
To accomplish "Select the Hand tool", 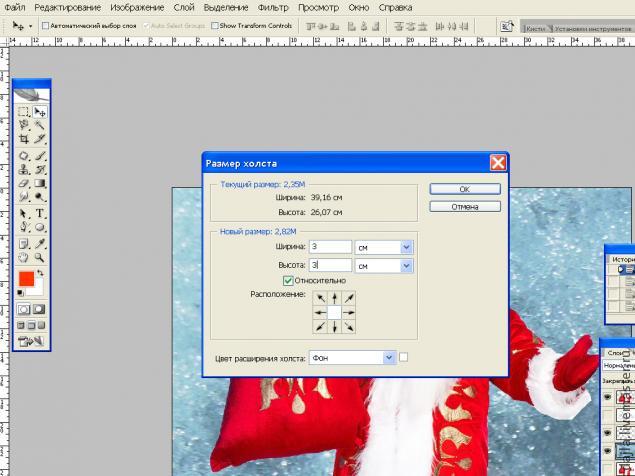I will tap(24, 256).
